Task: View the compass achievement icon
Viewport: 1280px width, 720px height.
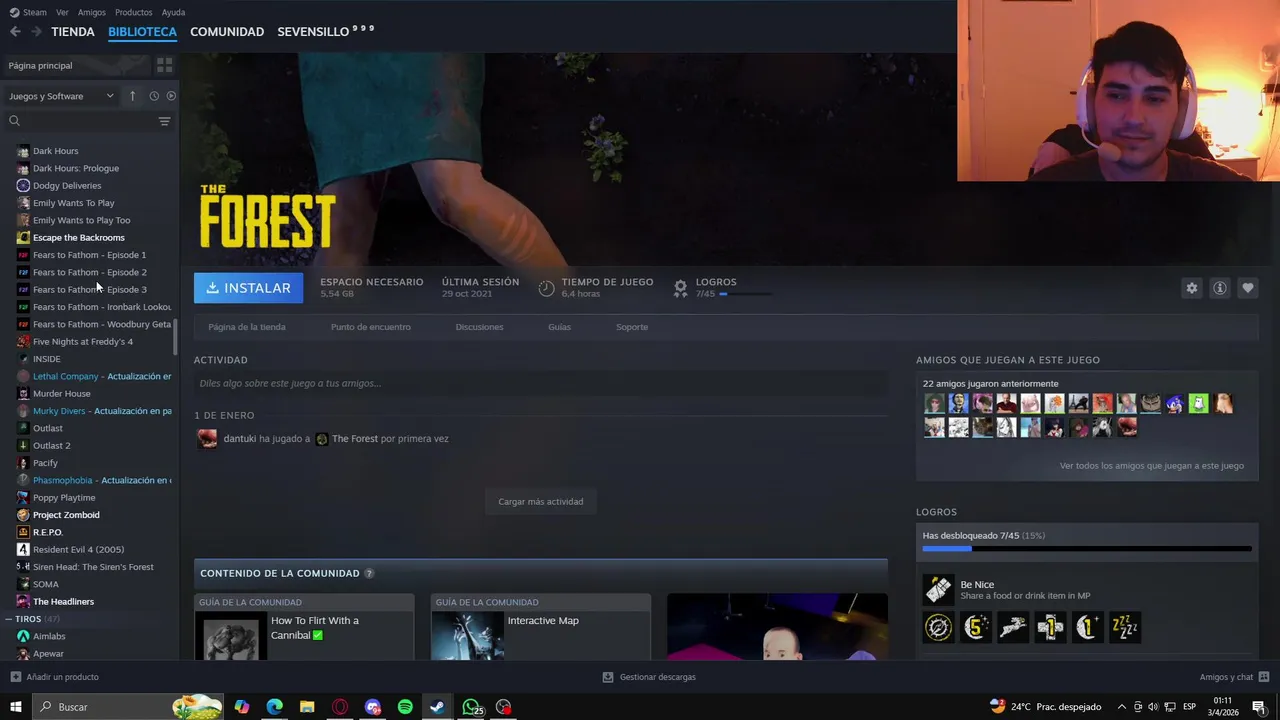Action: click(x=938, y=627)
